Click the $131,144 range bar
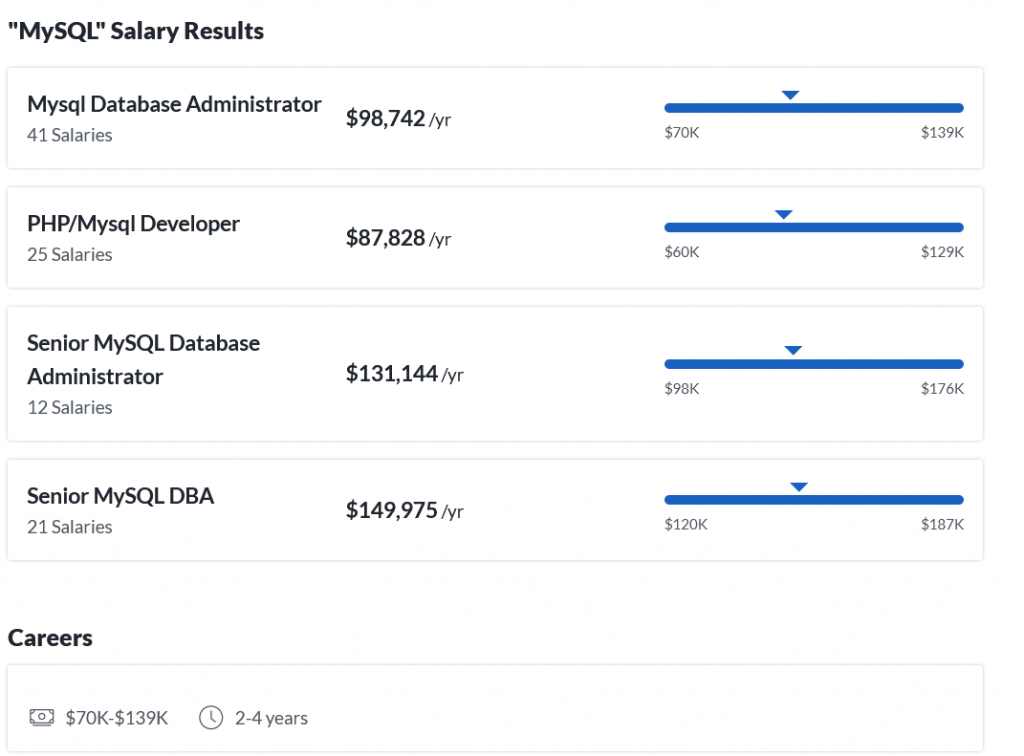This screenshot has width=1024, height=756. click(814, 364)
